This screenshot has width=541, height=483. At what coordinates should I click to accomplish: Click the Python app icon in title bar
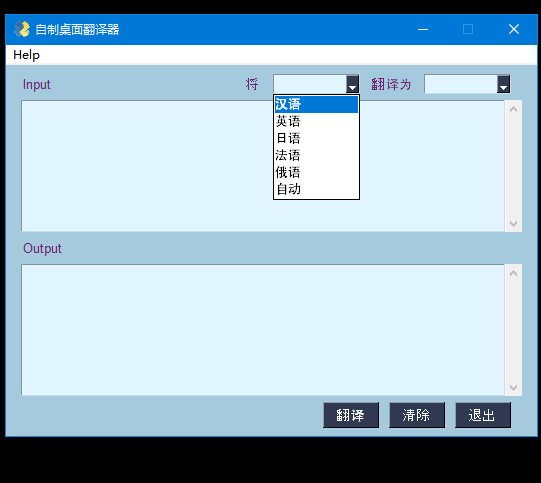click(x=22, y=29)
